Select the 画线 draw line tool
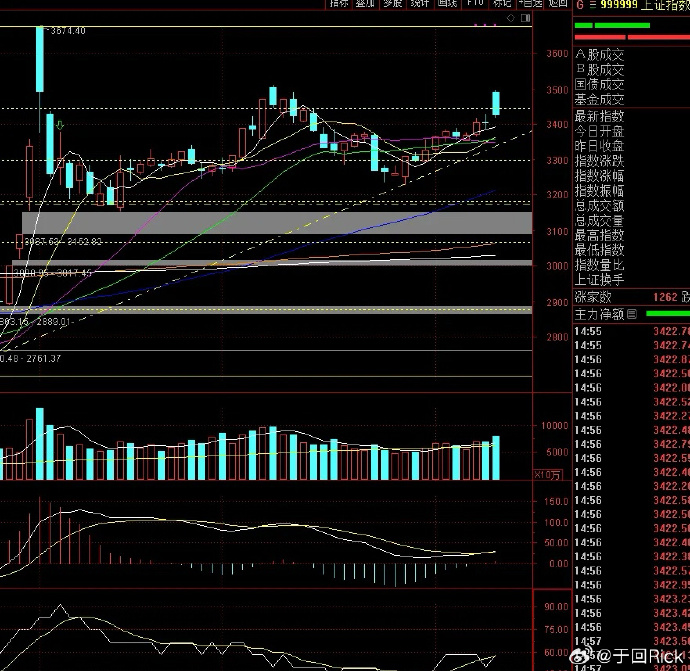690x671 pixels. click(444, 4)
